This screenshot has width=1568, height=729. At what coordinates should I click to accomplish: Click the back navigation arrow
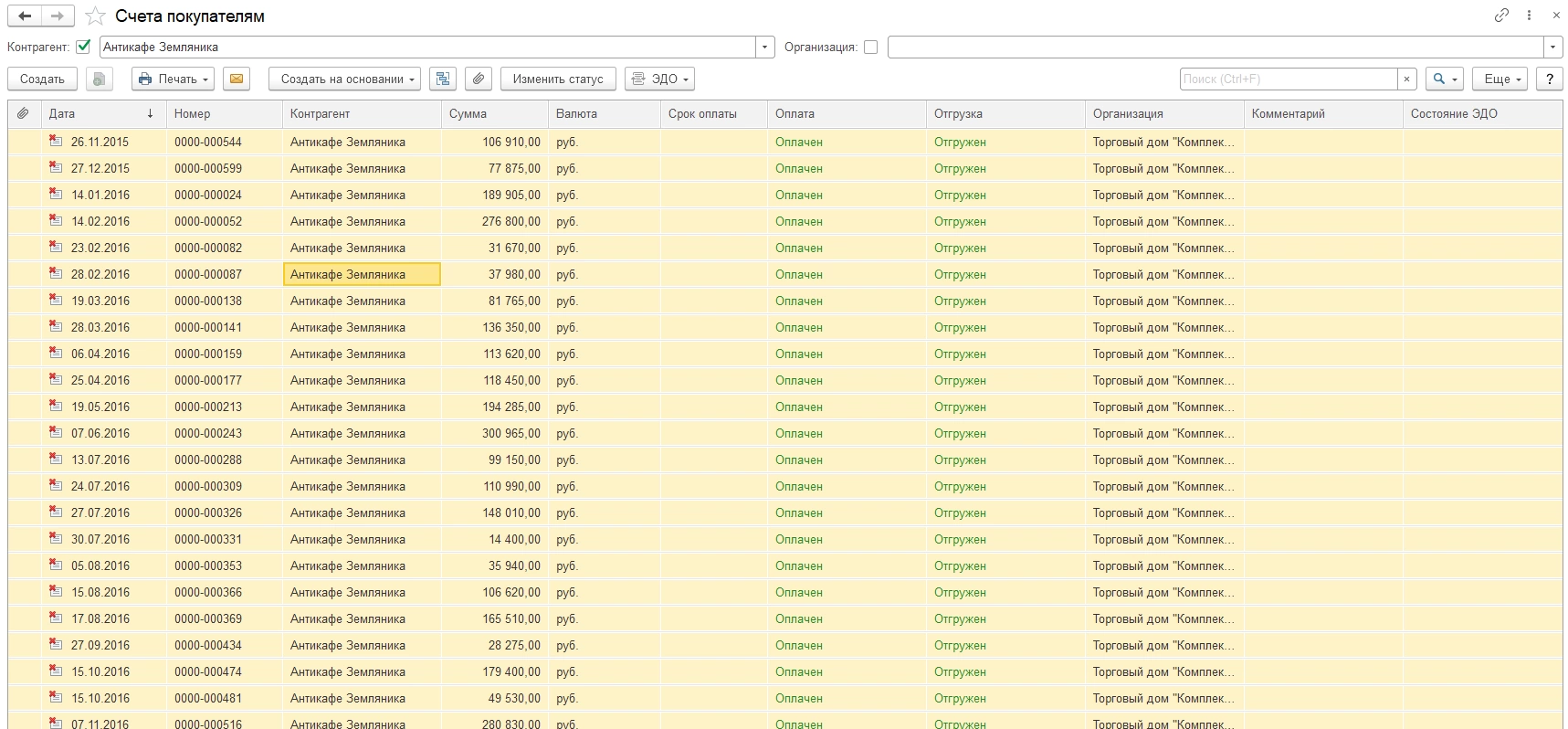tap(25, 16)
